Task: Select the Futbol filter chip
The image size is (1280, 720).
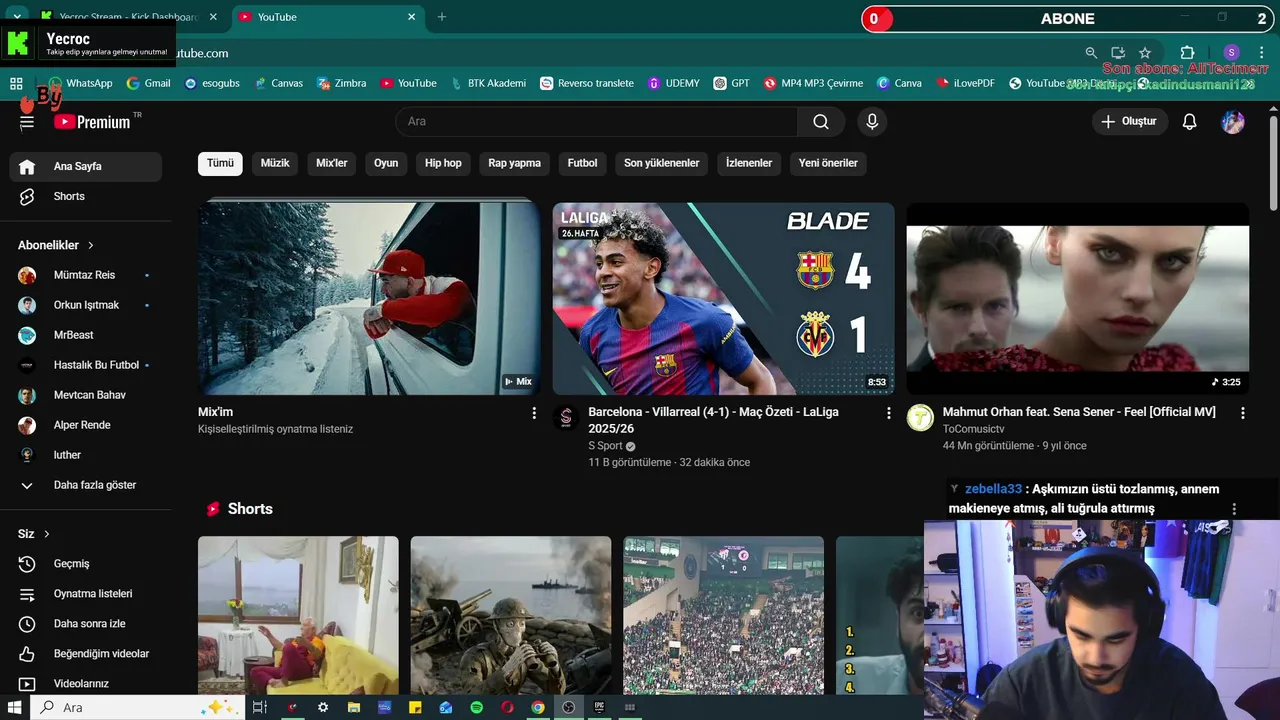Action: click(x=582, y=163)
